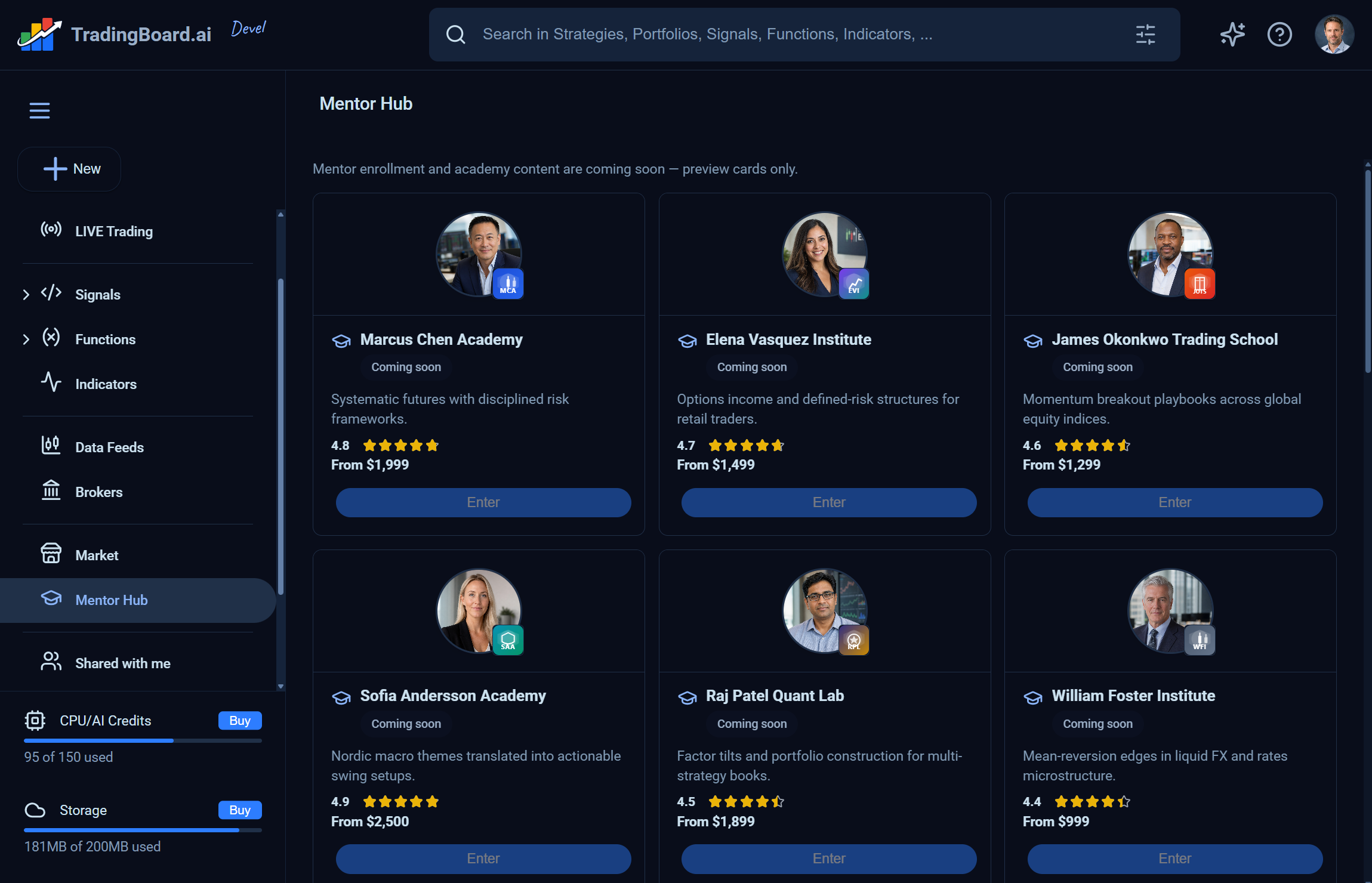Image resolution: width=1372 pixels, height=883 pixels.
Task: Open search filter sliders icon
Action: click(1145, 35)
